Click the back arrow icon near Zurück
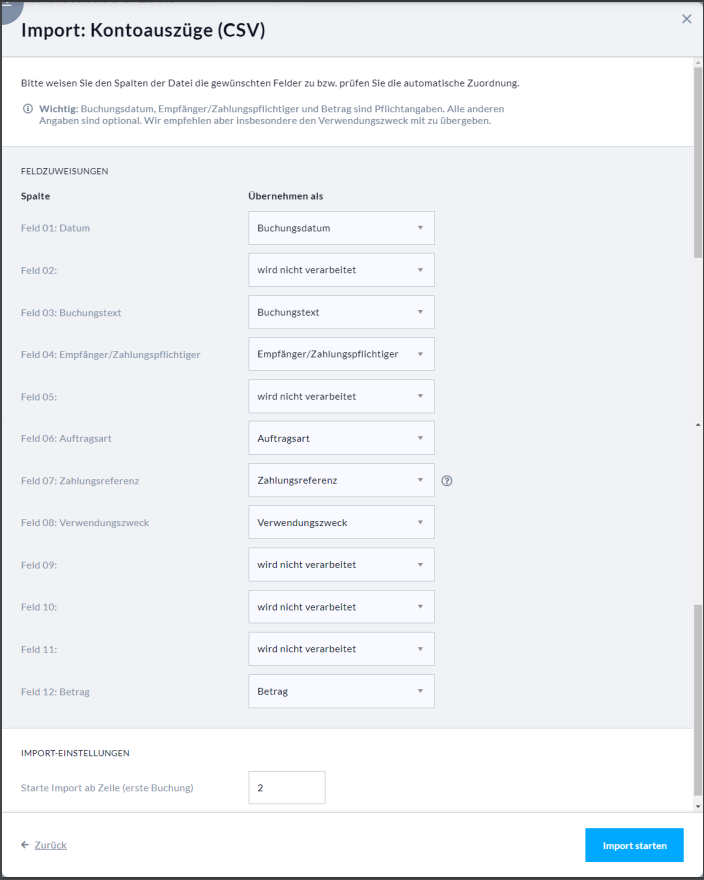Image resolution: width=704 pixels, height=880 pixels. click(25, 845)
